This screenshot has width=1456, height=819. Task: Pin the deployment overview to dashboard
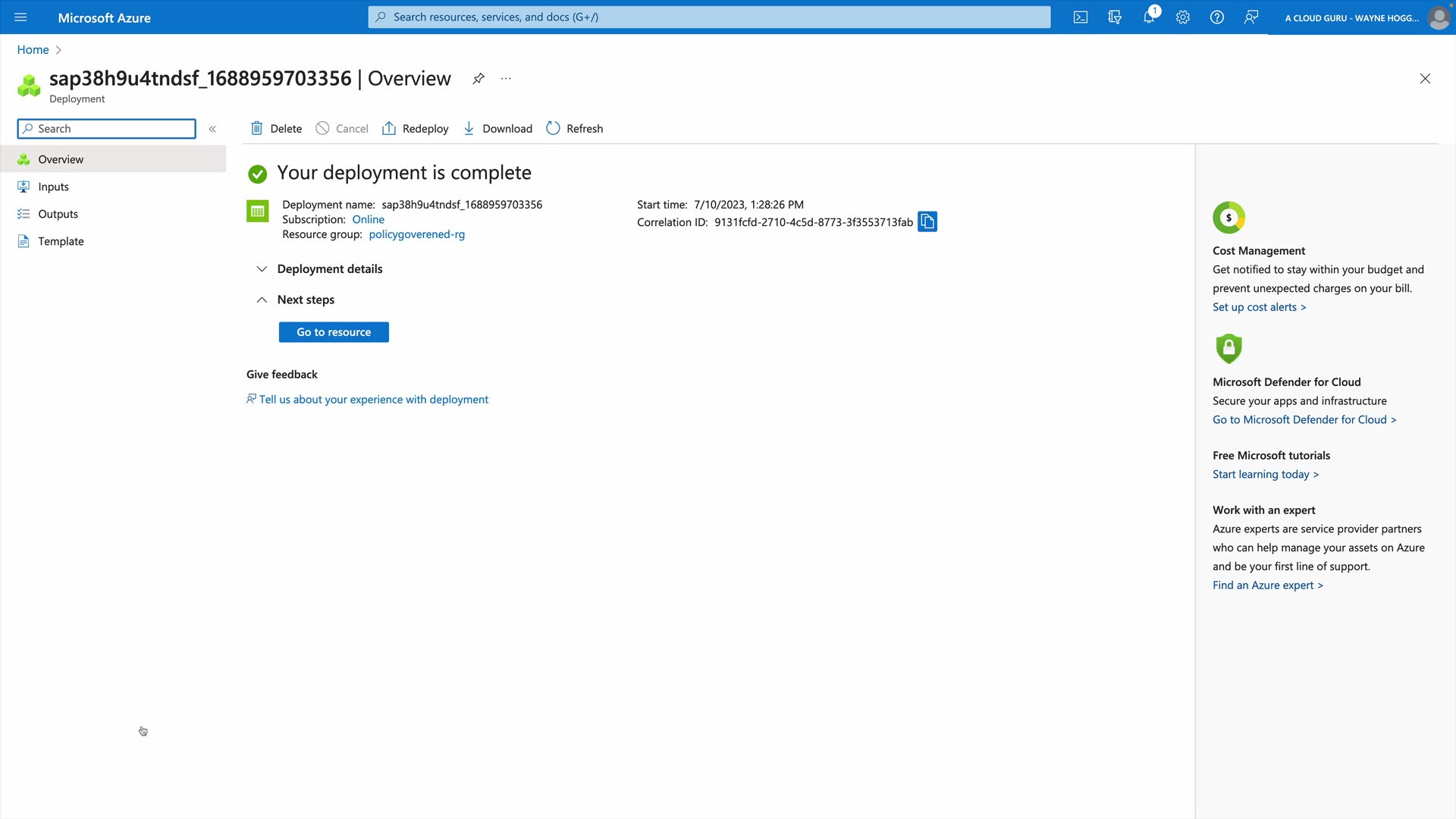click(x=479, y=79)
